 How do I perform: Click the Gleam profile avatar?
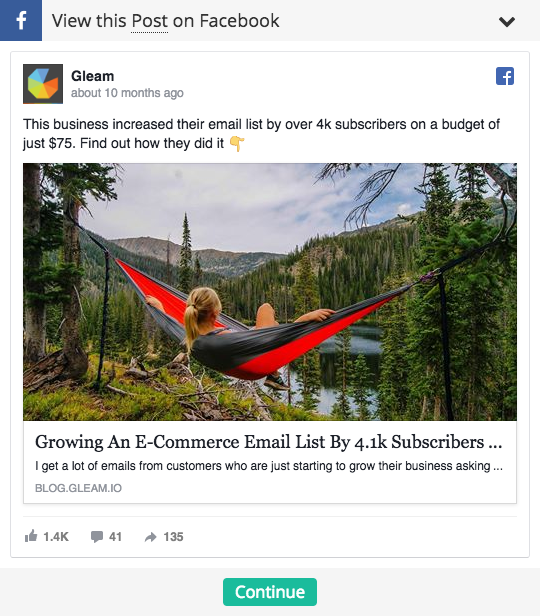[43, 84]
